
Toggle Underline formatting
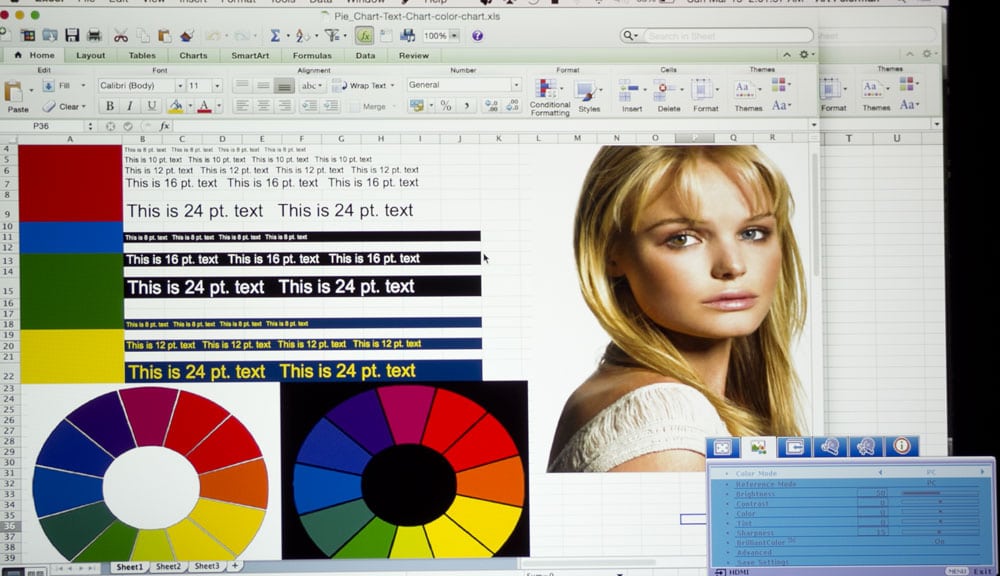click(152, 106)
